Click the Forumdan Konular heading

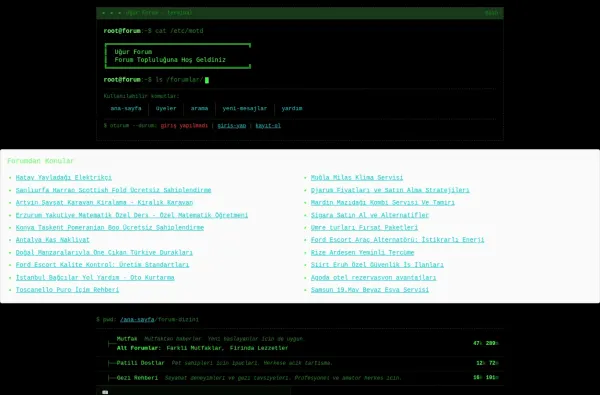[41, 161]
